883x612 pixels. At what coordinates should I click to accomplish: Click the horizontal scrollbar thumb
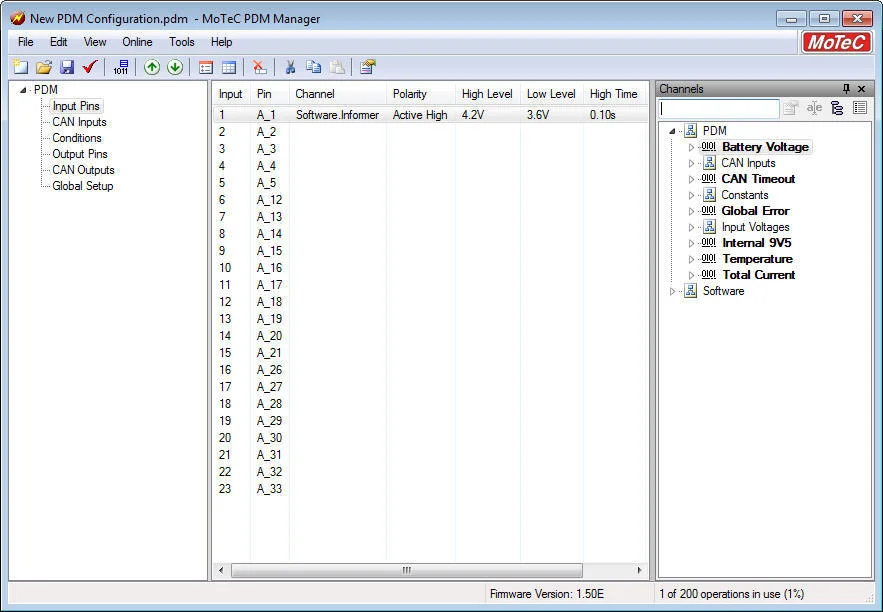(x=407, y=570)
